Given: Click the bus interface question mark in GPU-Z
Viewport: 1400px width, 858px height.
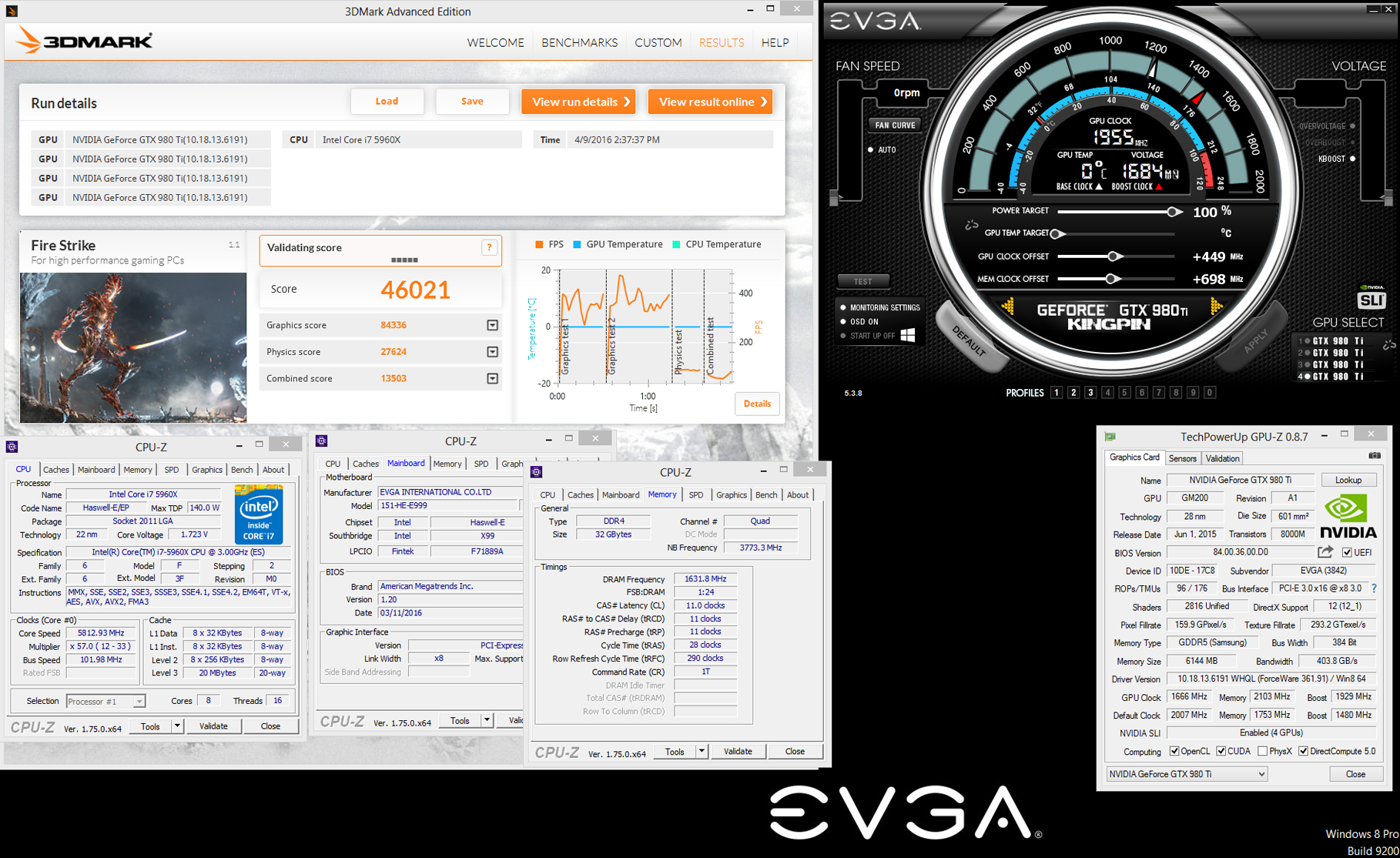Looking at the screenshot, I should coord(1375,588).
